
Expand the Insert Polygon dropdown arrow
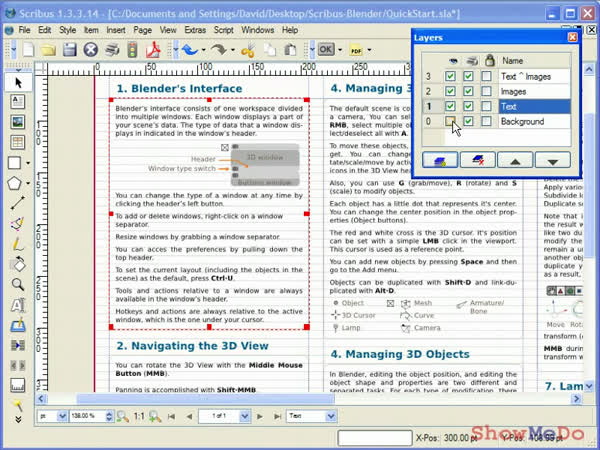click(x=28, y=183)
